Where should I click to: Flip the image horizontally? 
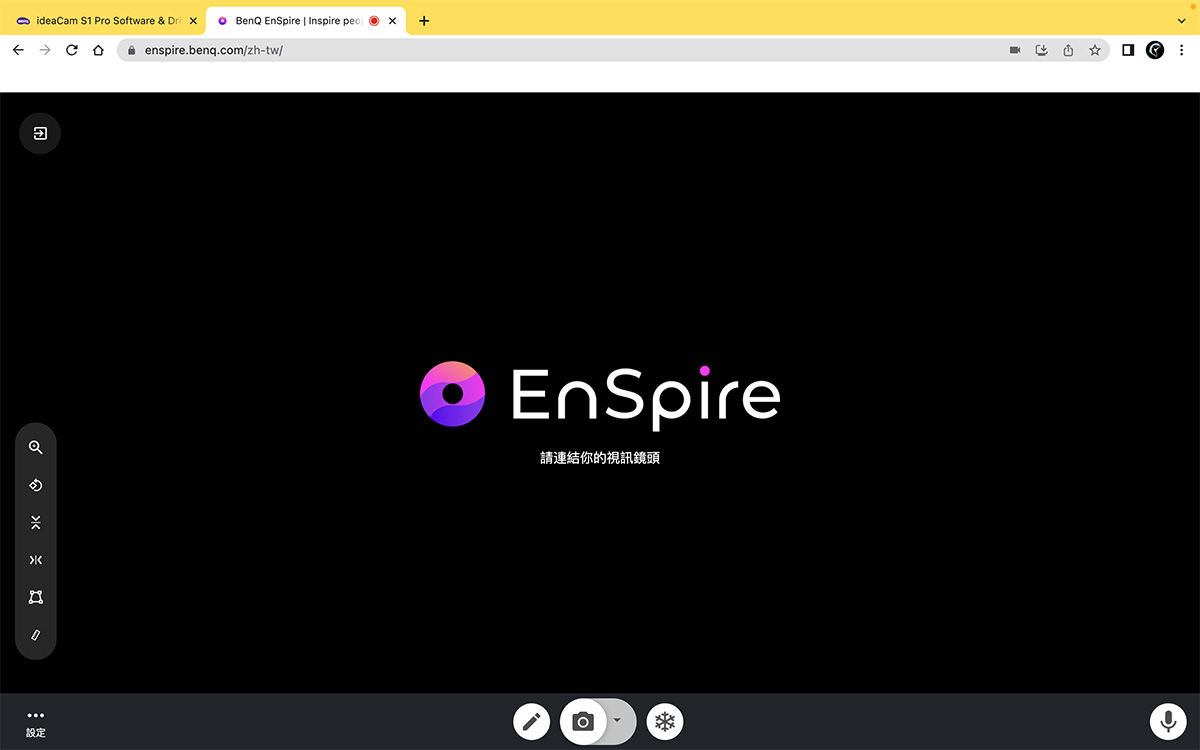click(36, 560)
